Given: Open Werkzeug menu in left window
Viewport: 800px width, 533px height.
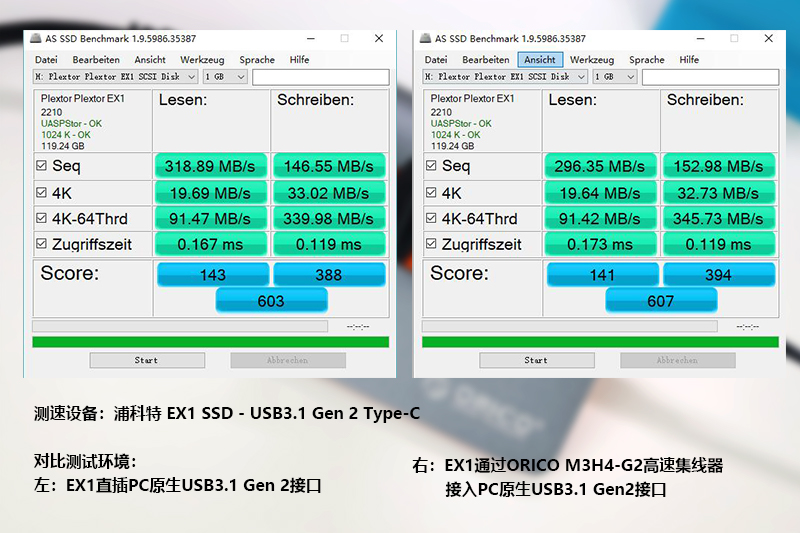Looking at the screenshot, I should click(202, 60).
